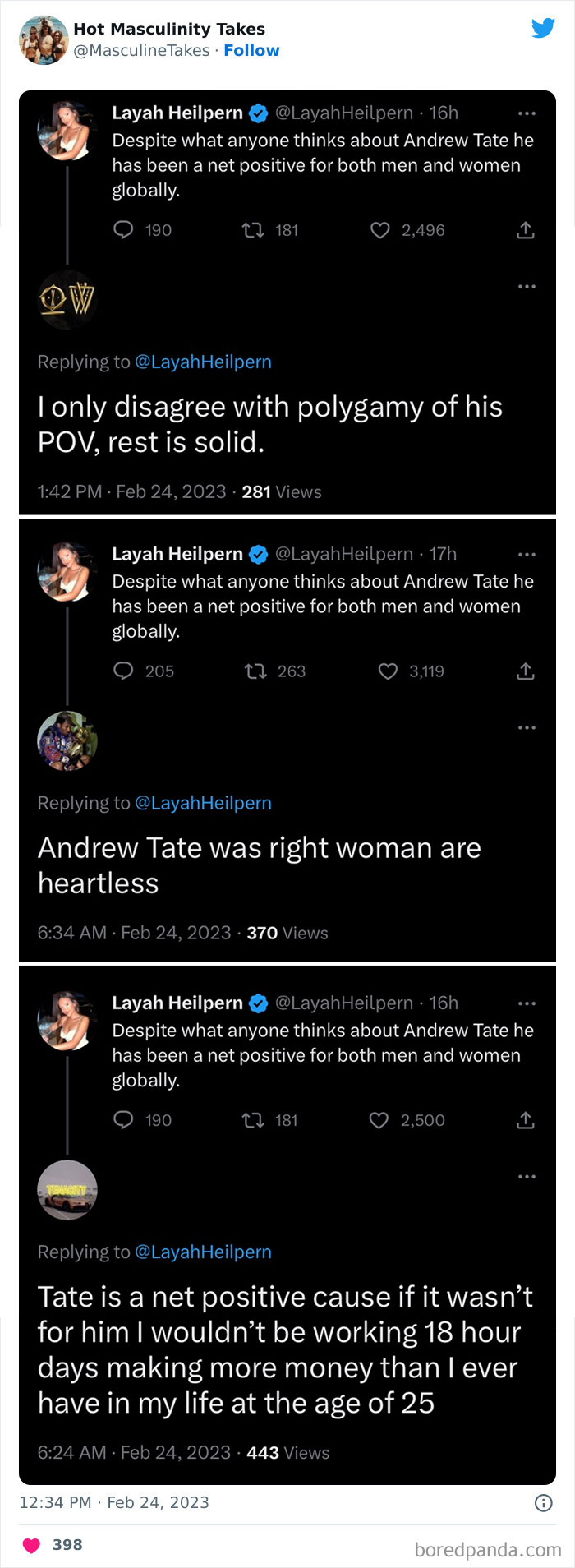This screenshot has width=575, height=1568.
Task: Click the share icon on the bottom tweet
Action: (525, 1120)
